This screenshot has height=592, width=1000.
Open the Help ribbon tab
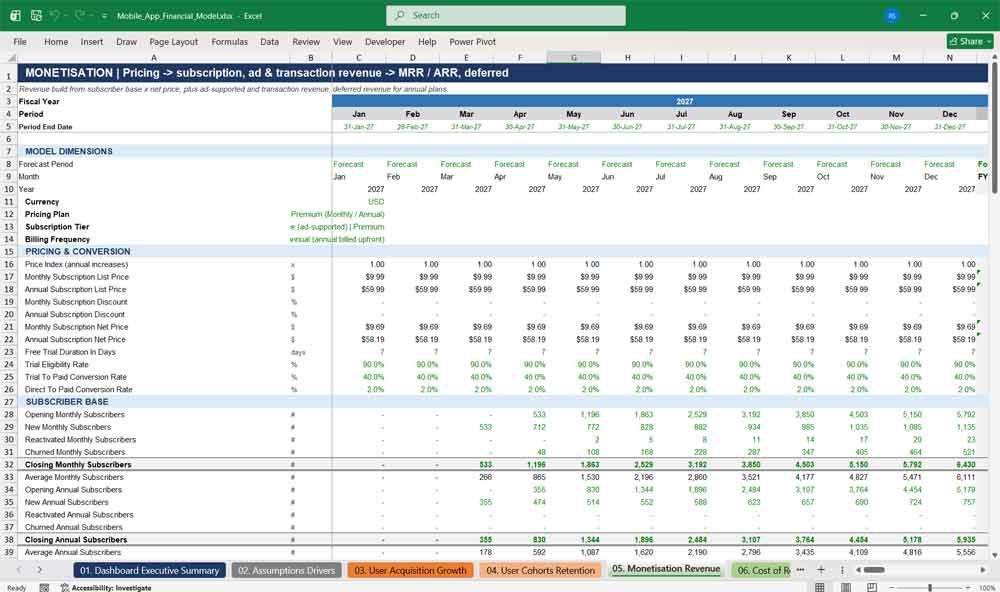tap(427, 41)
